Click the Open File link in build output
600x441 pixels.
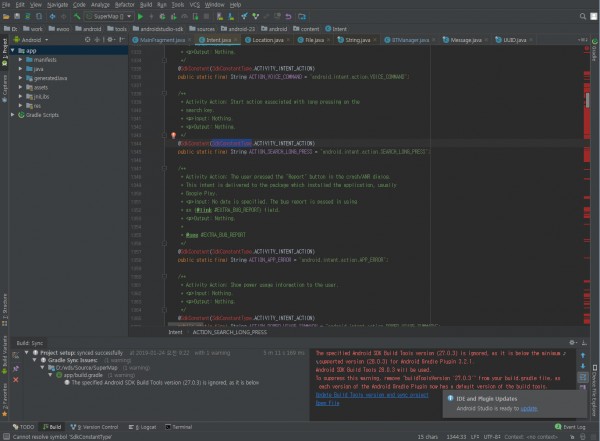pos(328,403)
